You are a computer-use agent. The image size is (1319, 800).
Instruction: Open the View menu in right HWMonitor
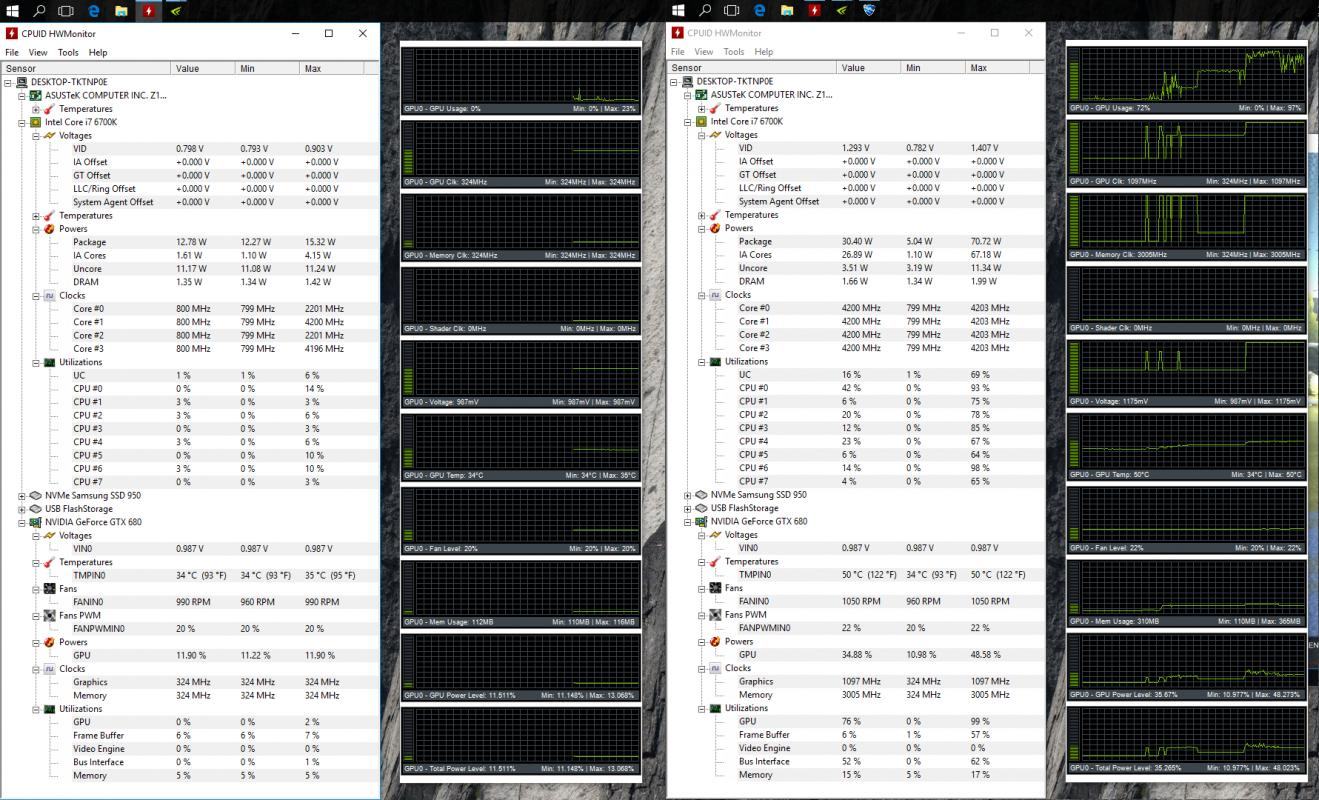point(704,51)
